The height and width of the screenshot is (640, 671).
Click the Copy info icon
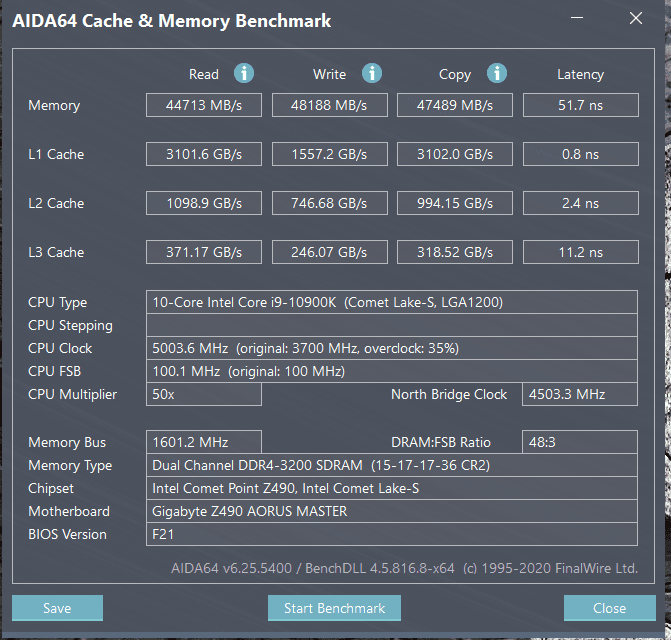[497, 74]
